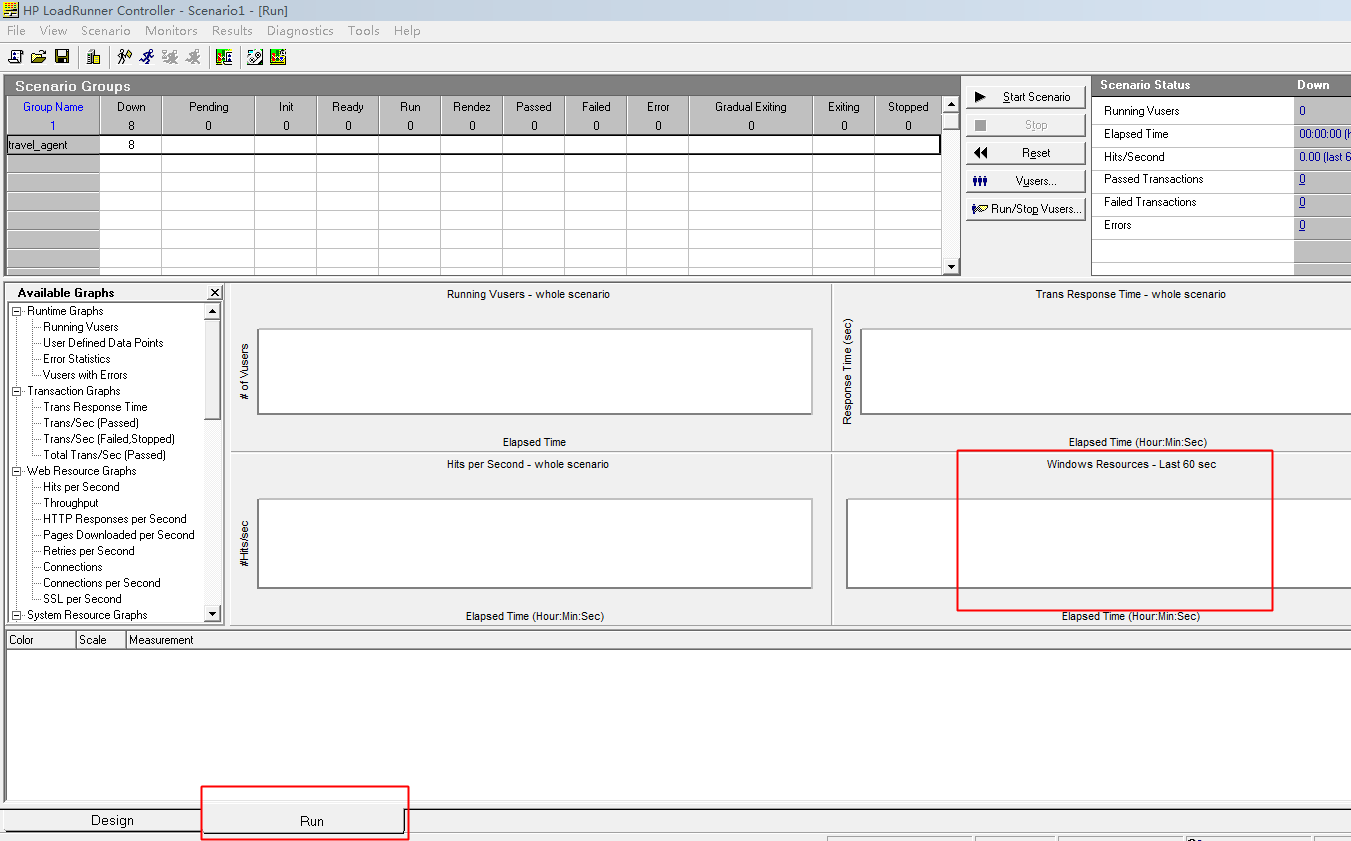Collapse the Transaction Graphs tree node
This screenshot has width=1351, height=841.
coord(17,391)
